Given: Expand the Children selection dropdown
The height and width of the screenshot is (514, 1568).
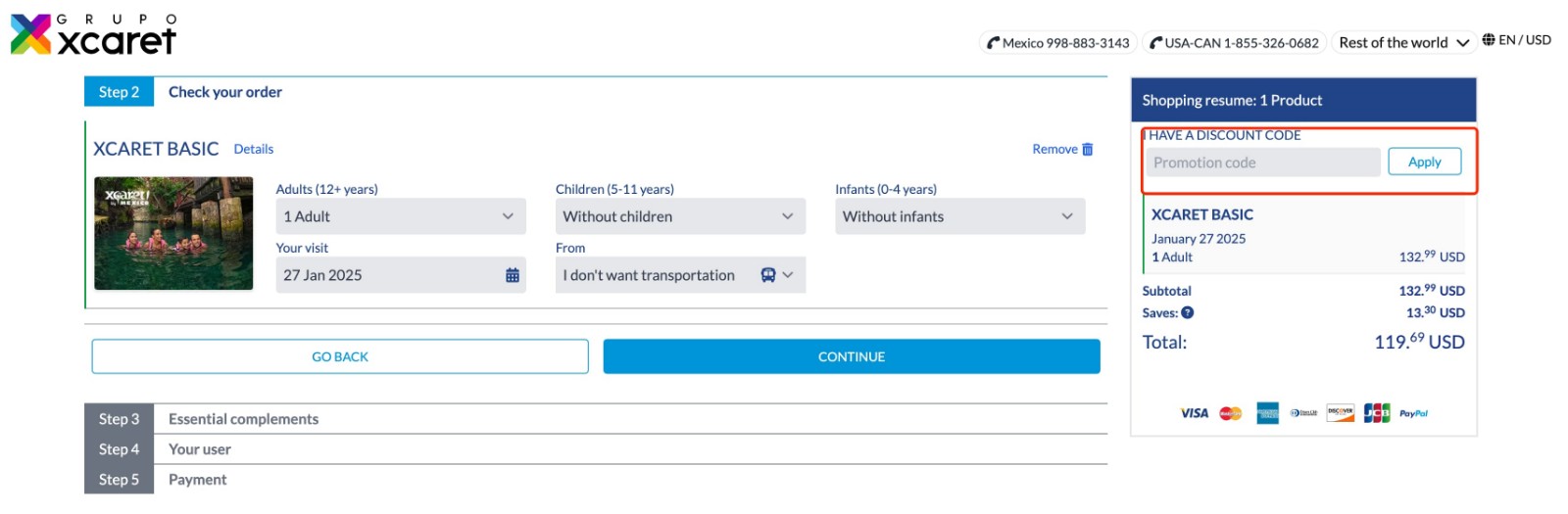Looking at the screenshot, I should [679, 216].
